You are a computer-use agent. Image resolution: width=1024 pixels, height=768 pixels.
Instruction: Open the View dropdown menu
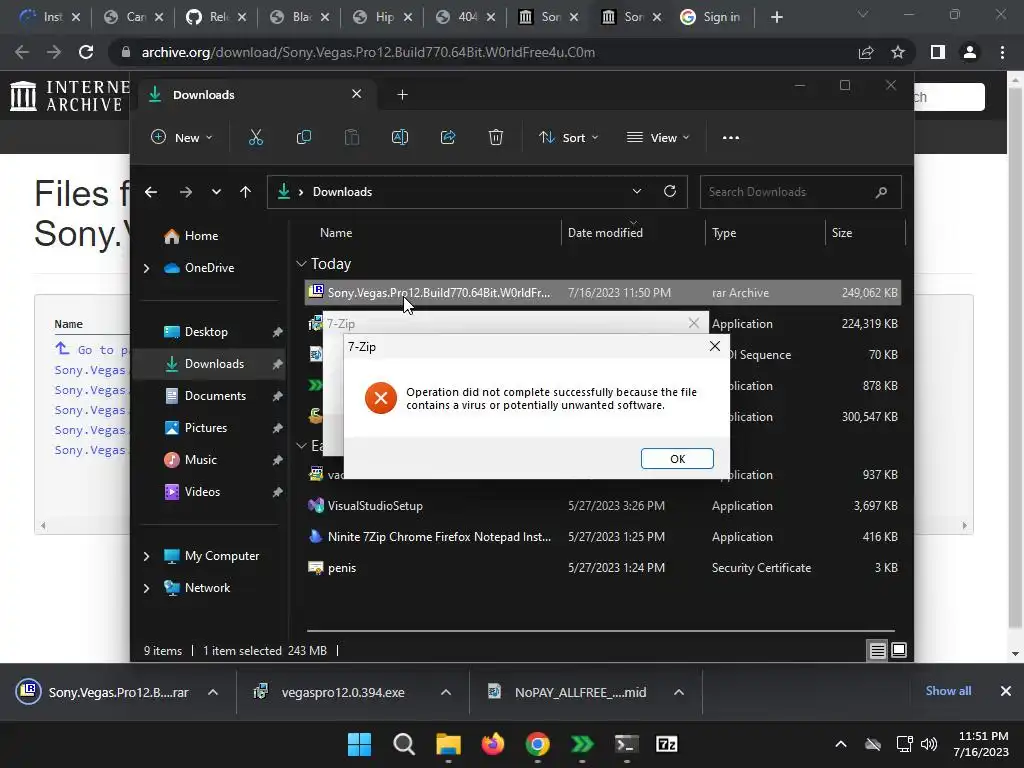658,137
